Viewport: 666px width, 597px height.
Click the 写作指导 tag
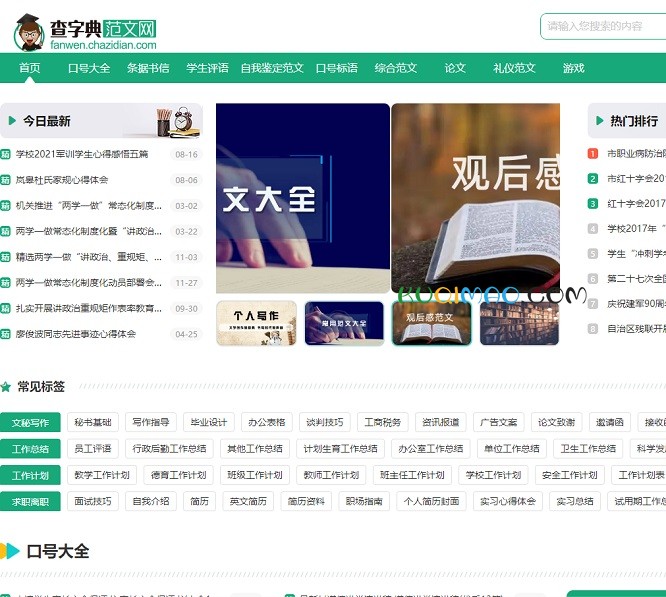(x=151, y=422)
